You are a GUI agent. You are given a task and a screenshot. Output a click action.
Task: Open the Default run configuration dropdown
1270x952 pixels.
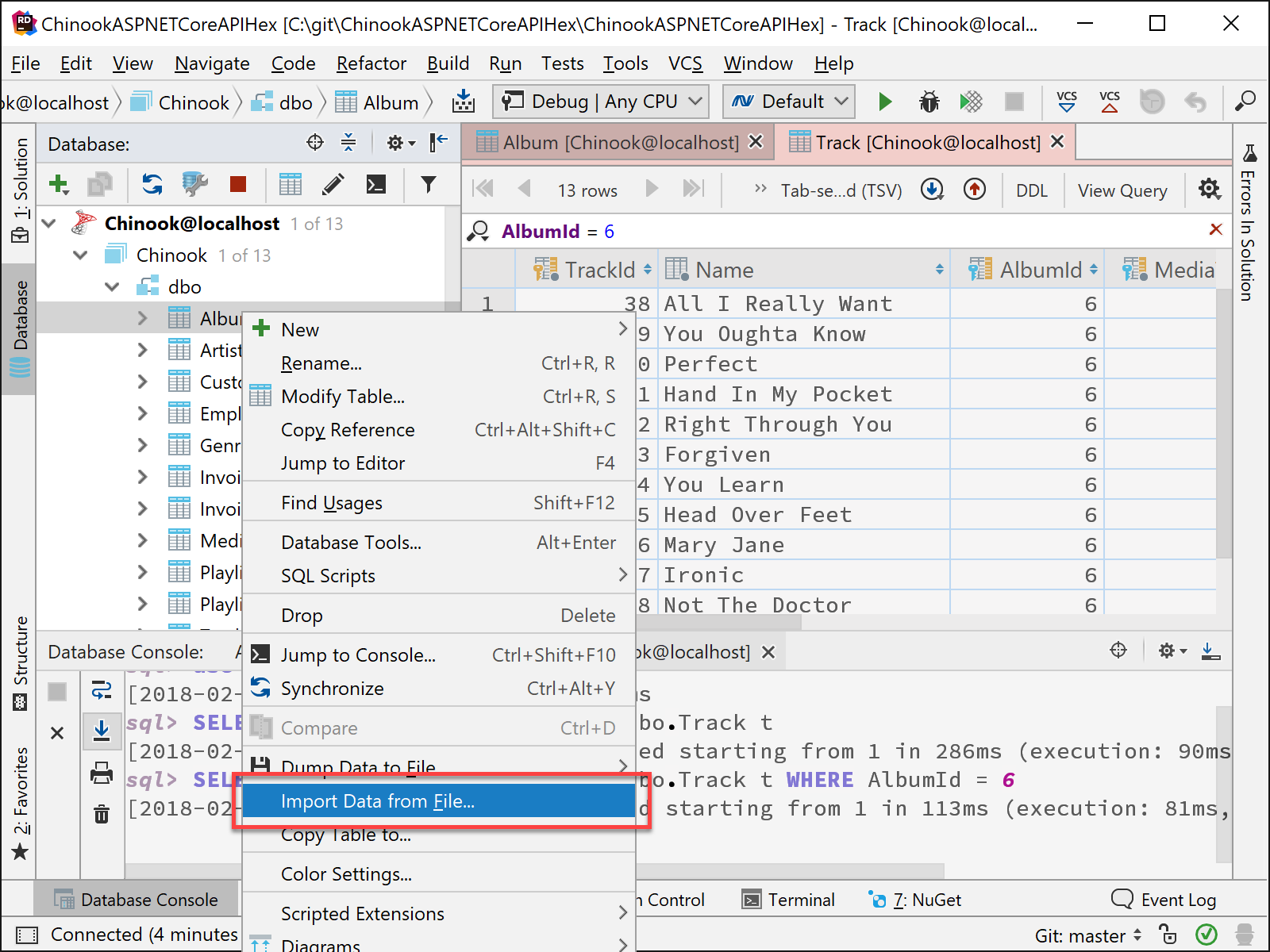point(789,102)
